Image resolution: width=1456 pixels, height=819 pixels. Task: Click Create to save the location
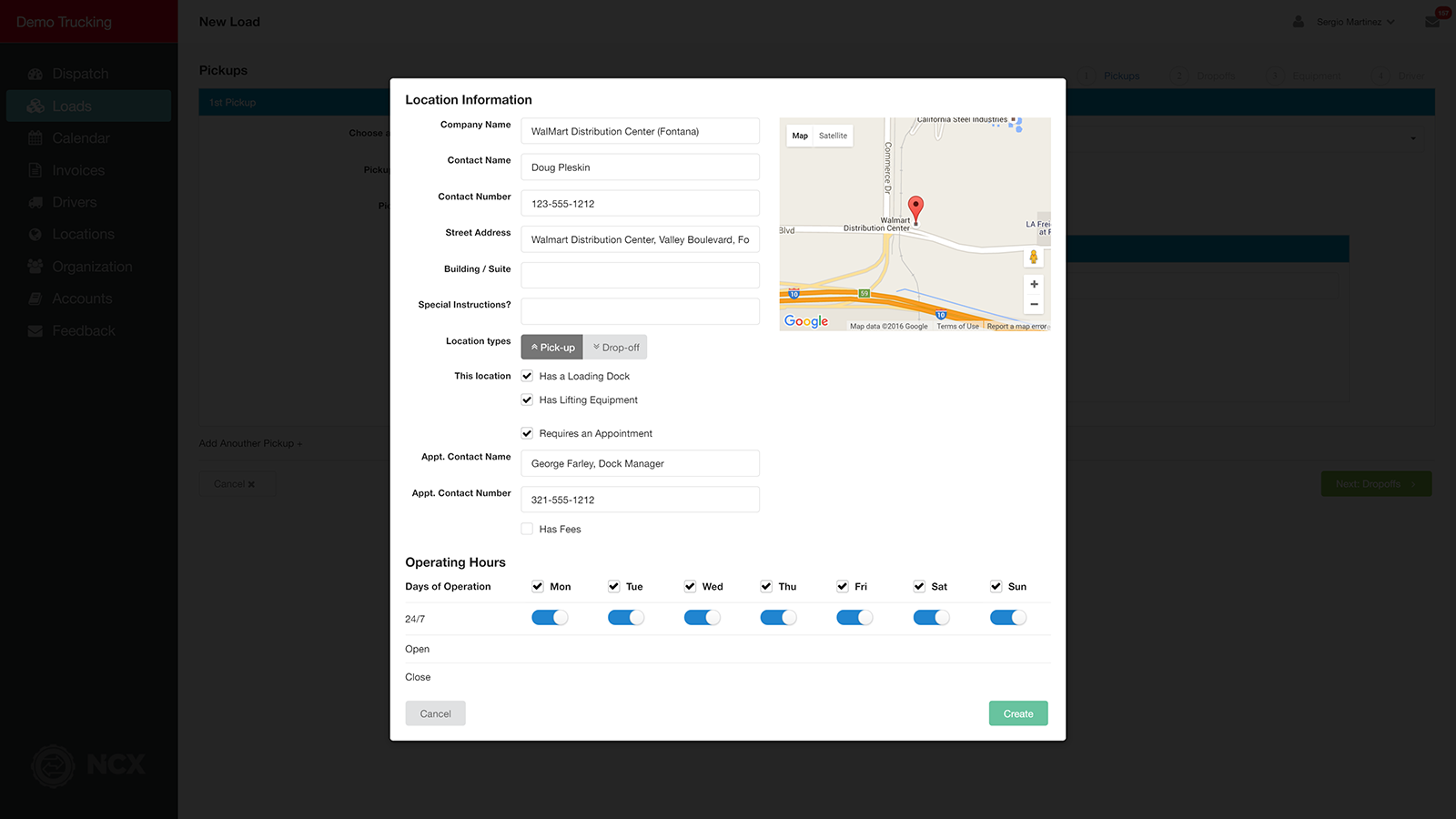[1018, 713]
